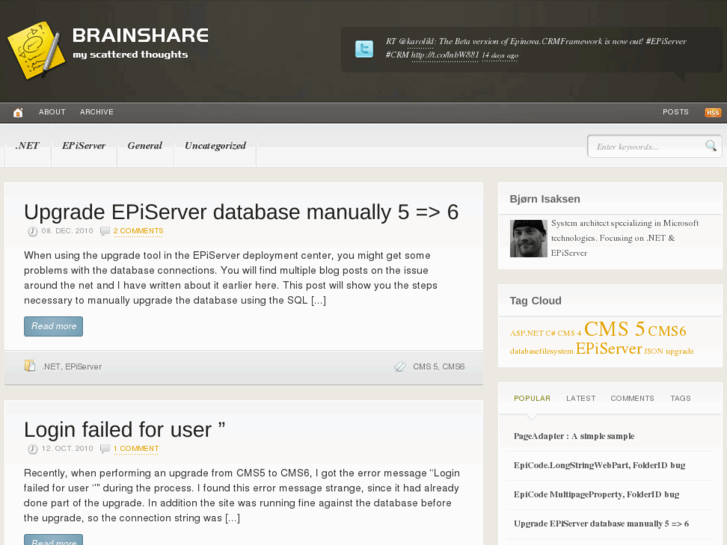Open the CMS6 tag in post footer
Viewport: 727px width, 545px height.
pos(453,366)
